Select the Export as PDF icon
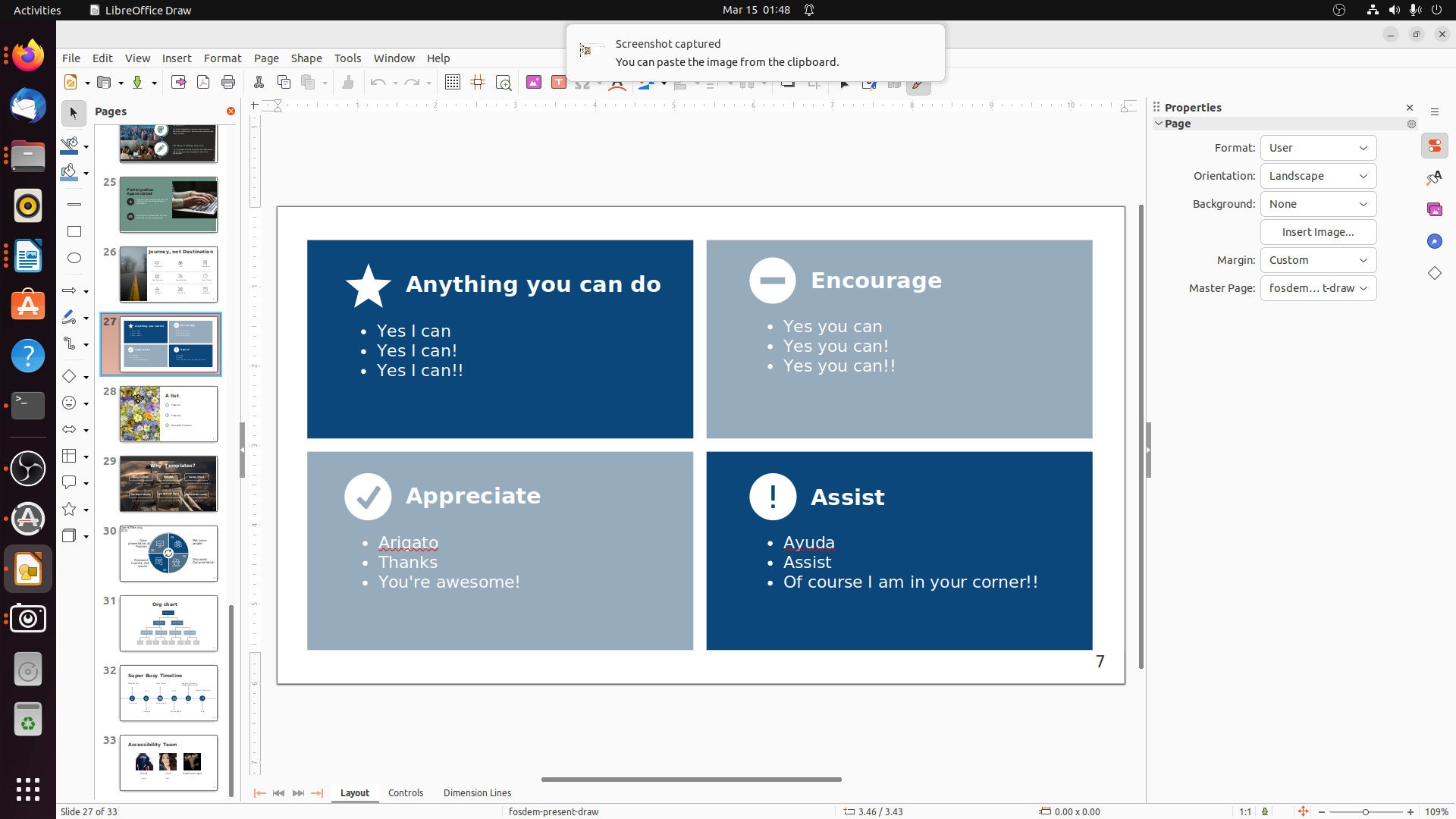The image size is (1456, 819). click(x=202, y=82)
